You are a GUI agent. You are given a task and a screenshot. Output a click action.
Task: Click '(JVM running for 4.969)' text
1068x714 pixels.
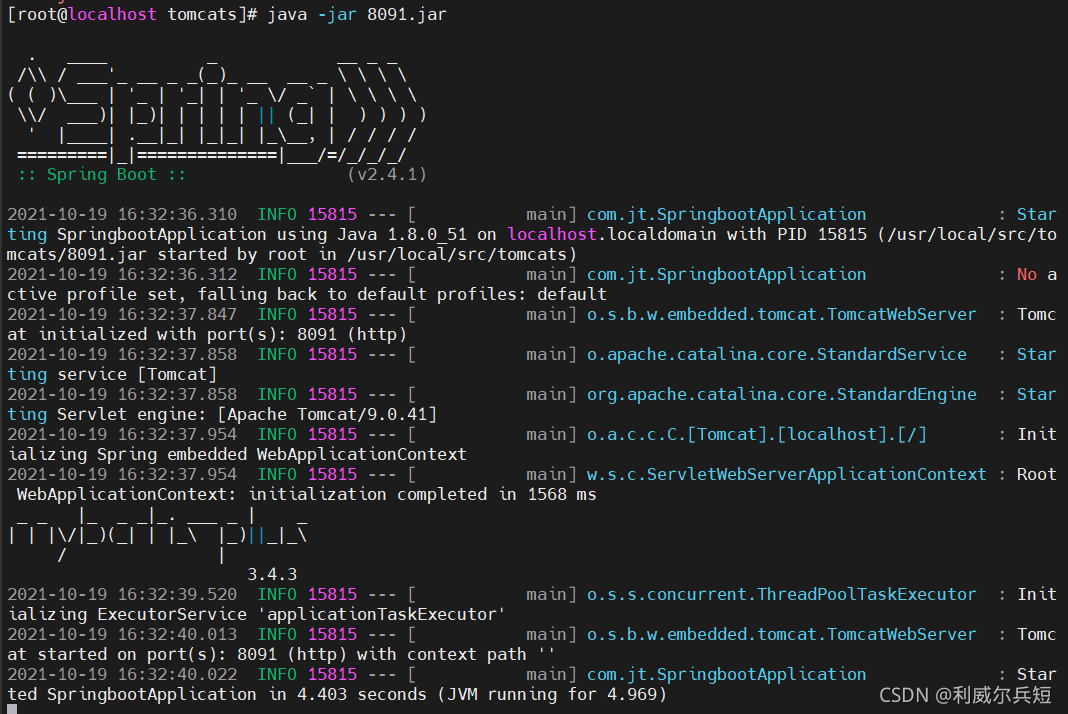(551, 694)
